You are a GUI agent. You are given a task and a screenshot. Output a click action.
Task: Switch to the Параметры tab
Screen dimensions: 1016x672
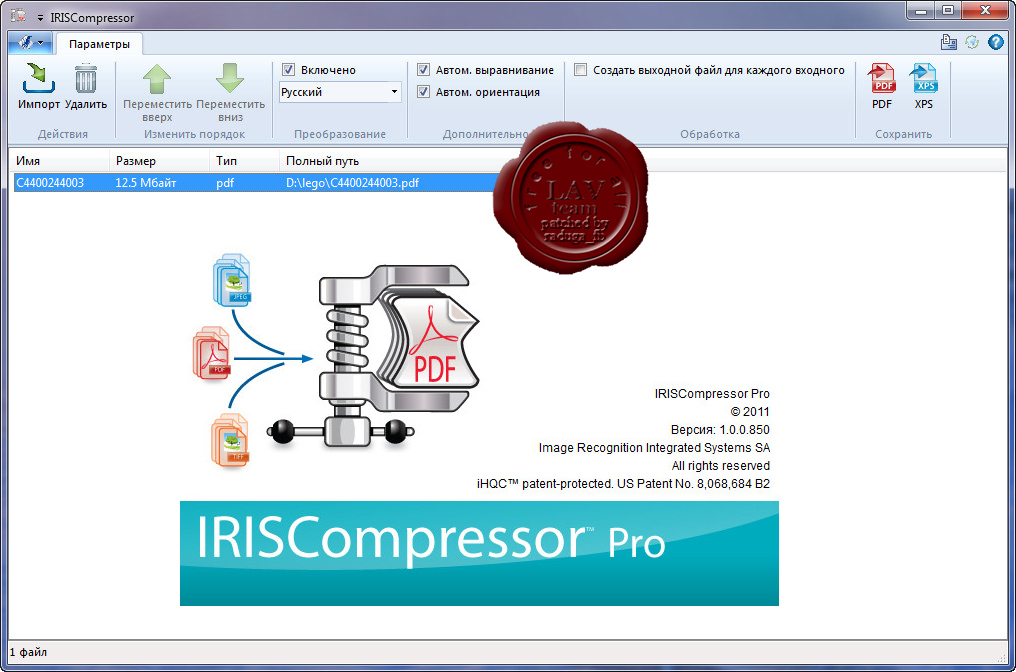99,44
